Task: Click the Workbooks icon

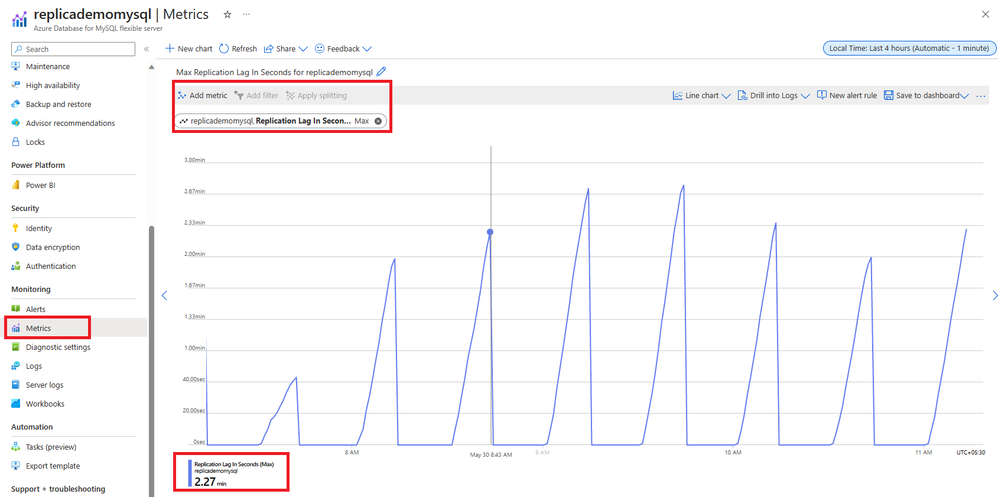Action: click(x=16, y=403)
